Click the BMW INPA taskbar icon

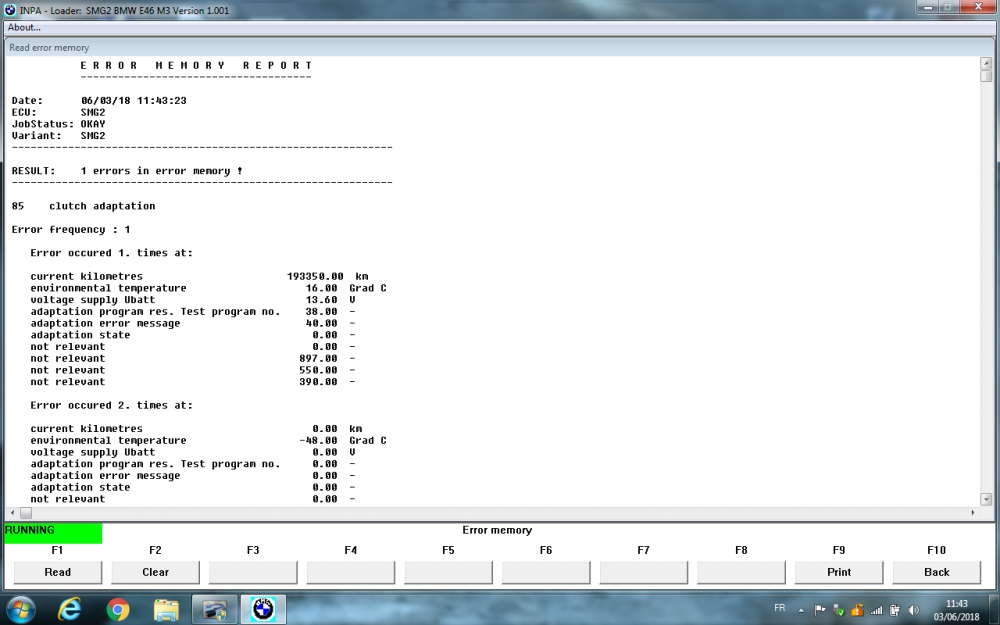(263, 610)
